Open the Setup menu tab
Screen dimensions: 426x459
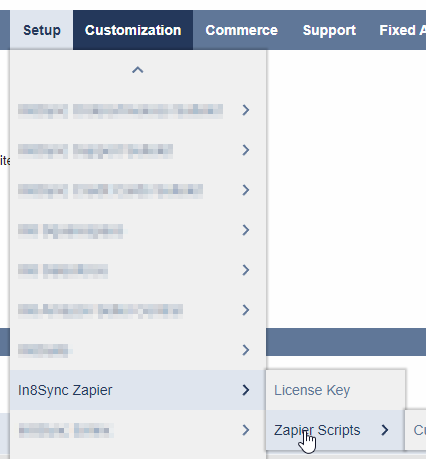tap(42, 30)
